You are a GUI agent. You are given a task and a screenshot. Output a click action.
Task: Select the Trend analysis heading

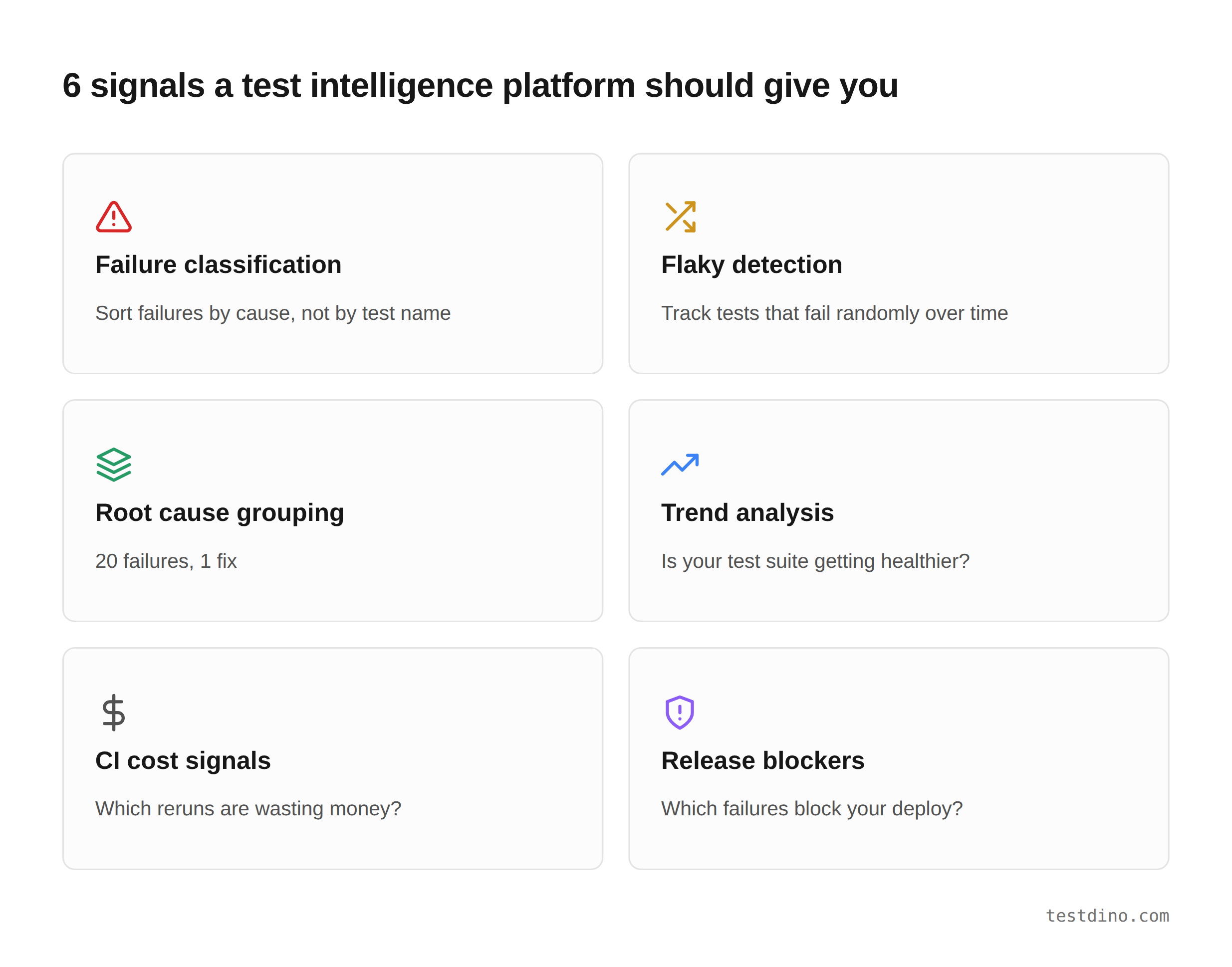tap(747, 512)
